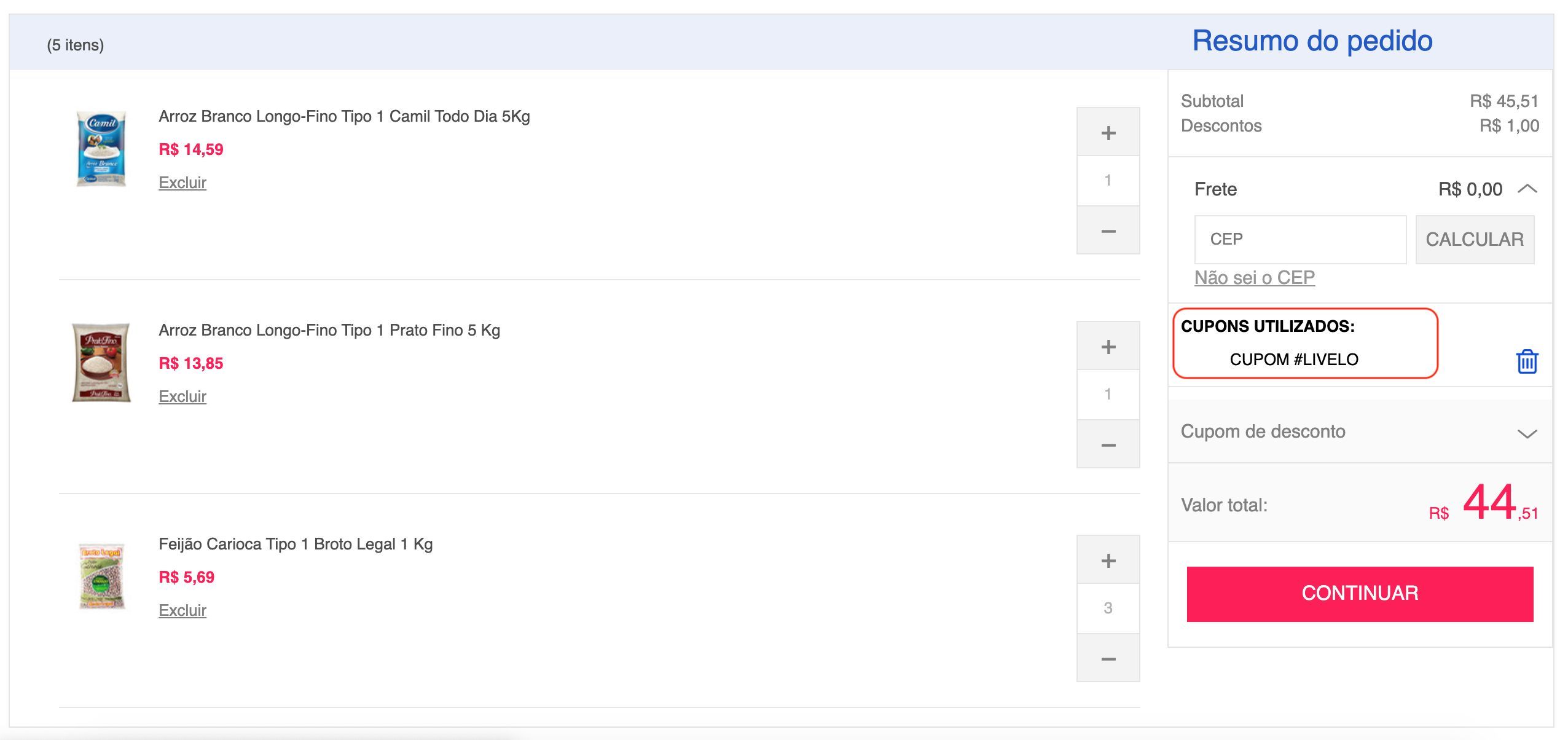The image size is (1568, 740).
Task: Click the price R$ 5,69
Action: (x=187, y=577)
